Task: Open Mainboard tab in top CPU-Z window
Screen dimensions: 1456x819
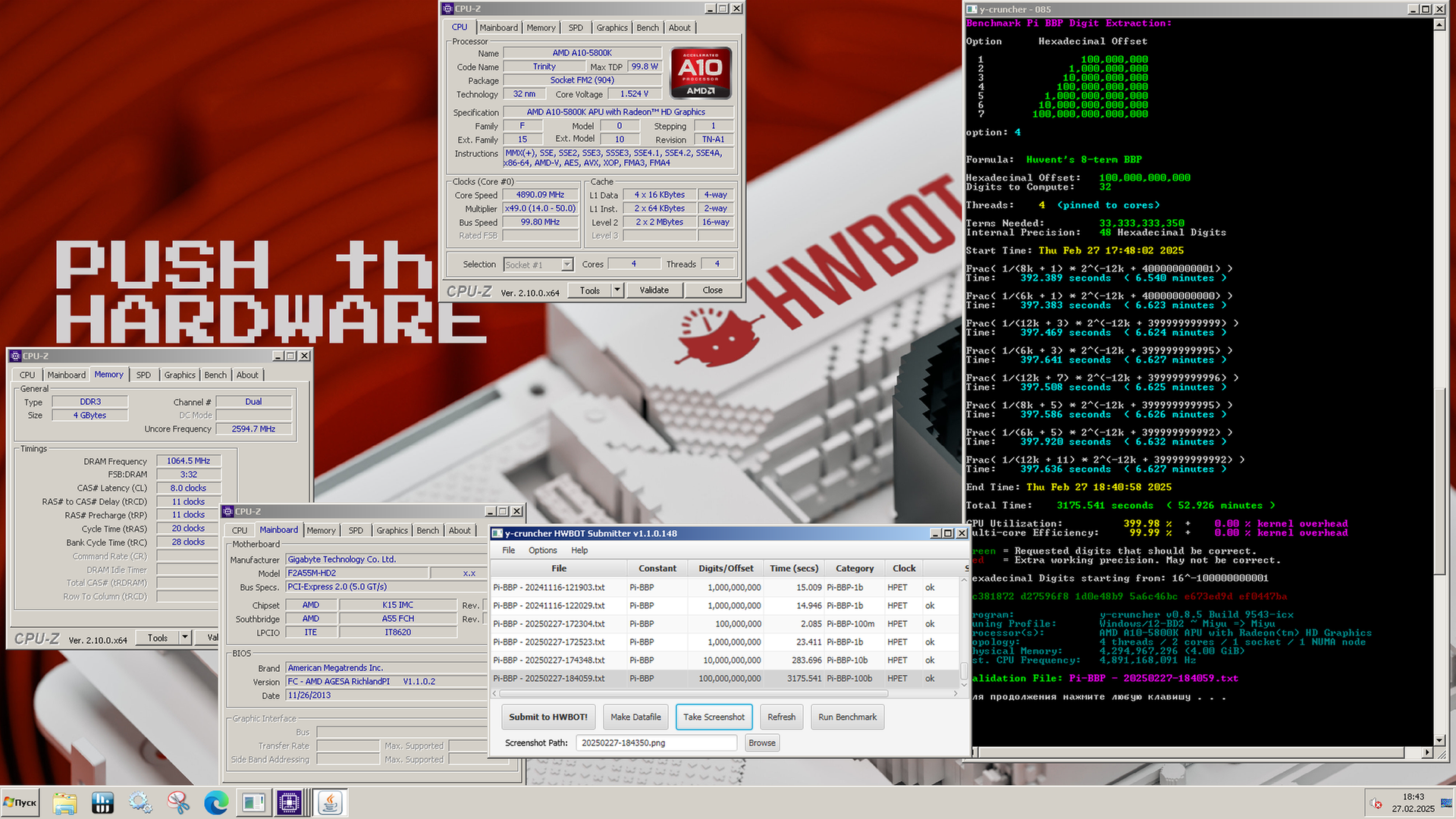Action: pos(498,27)
